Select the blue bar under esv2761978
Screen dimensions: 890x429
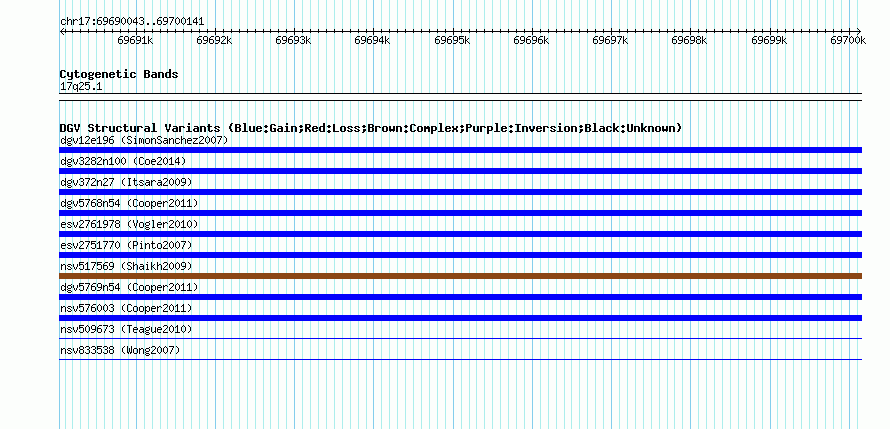(460, 234)
